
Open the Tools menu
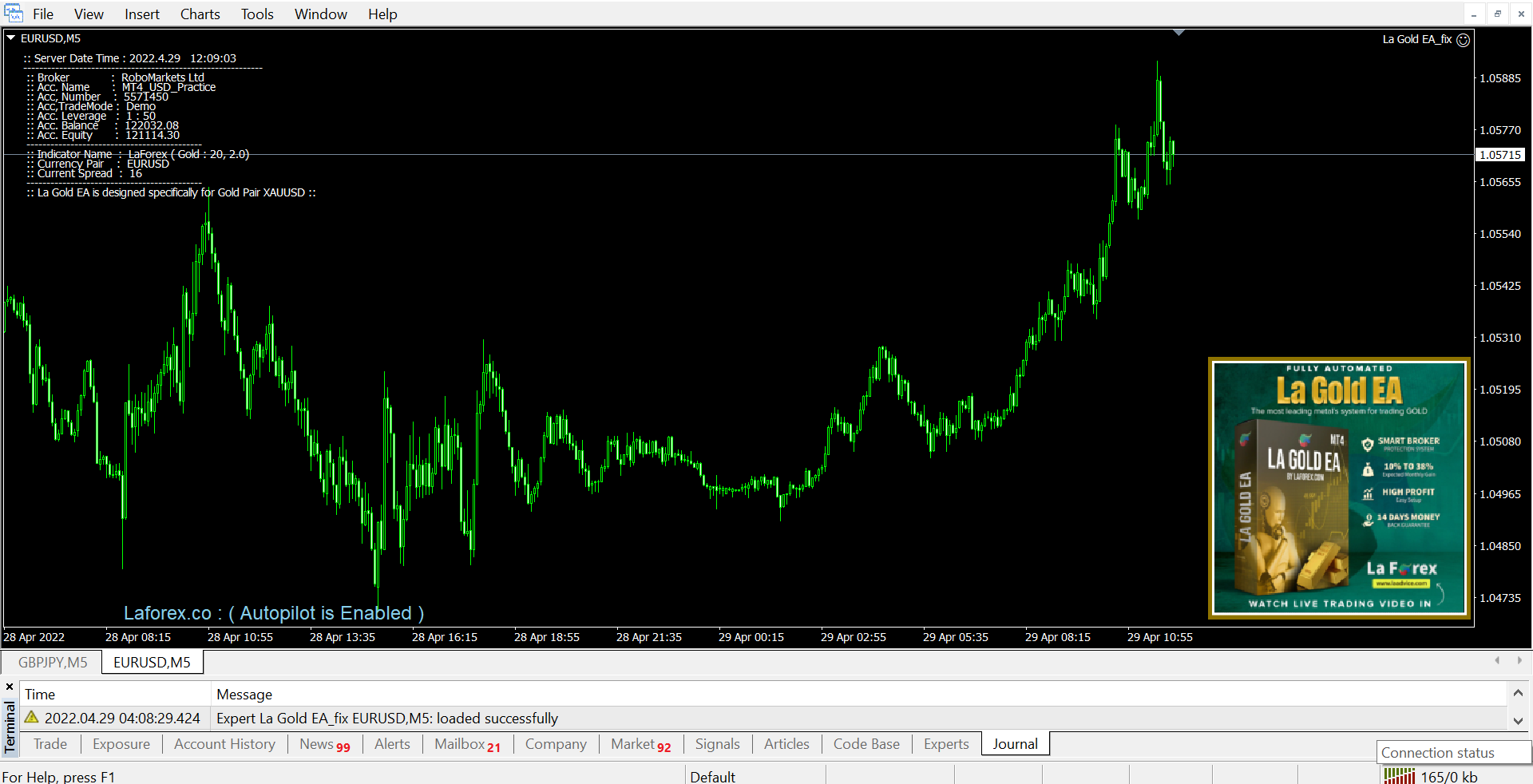pyautogui.click(x=257, y=14)
